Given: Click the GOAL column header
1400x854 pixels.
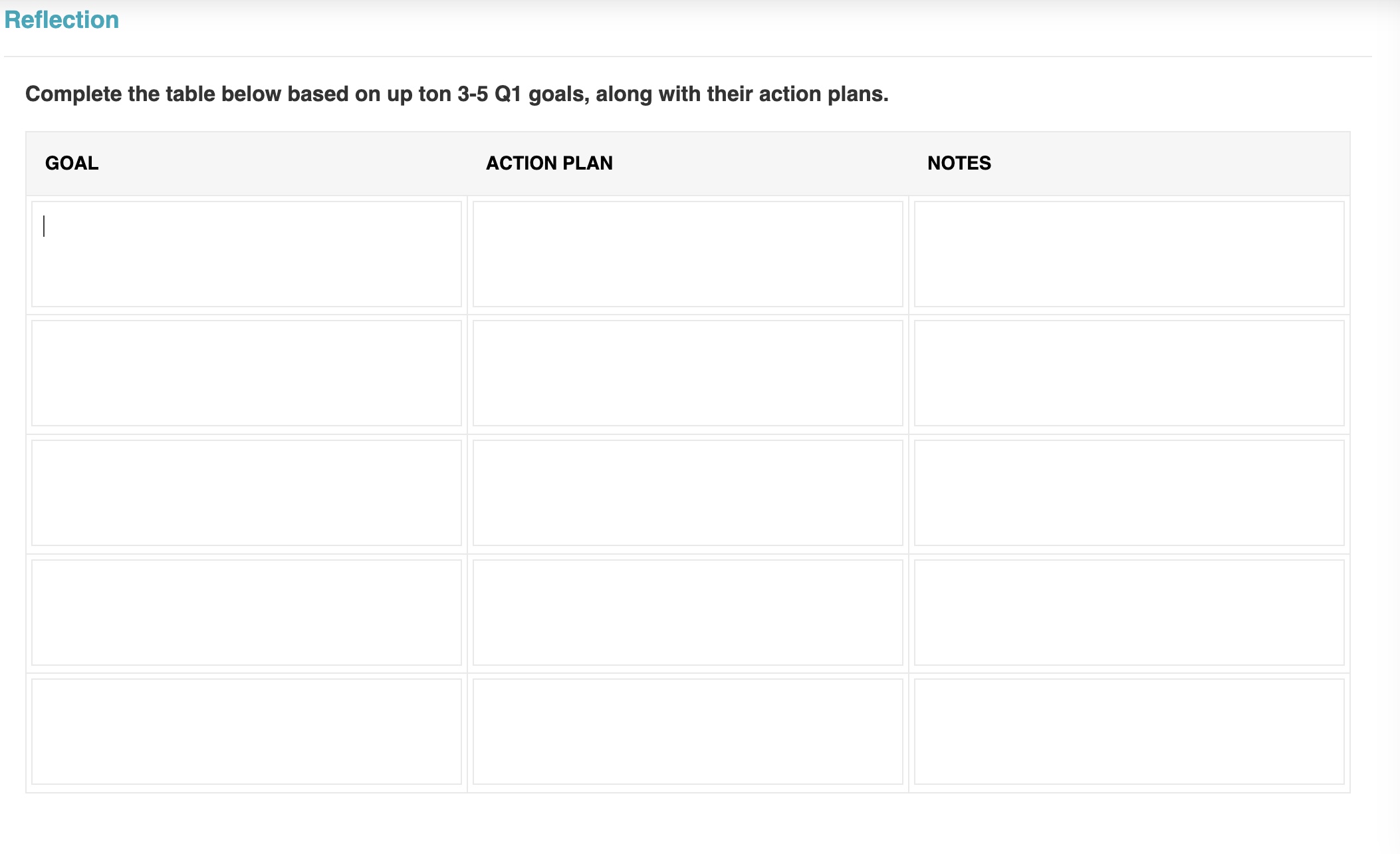Looking at the screenshot, I should coord(72,163).
